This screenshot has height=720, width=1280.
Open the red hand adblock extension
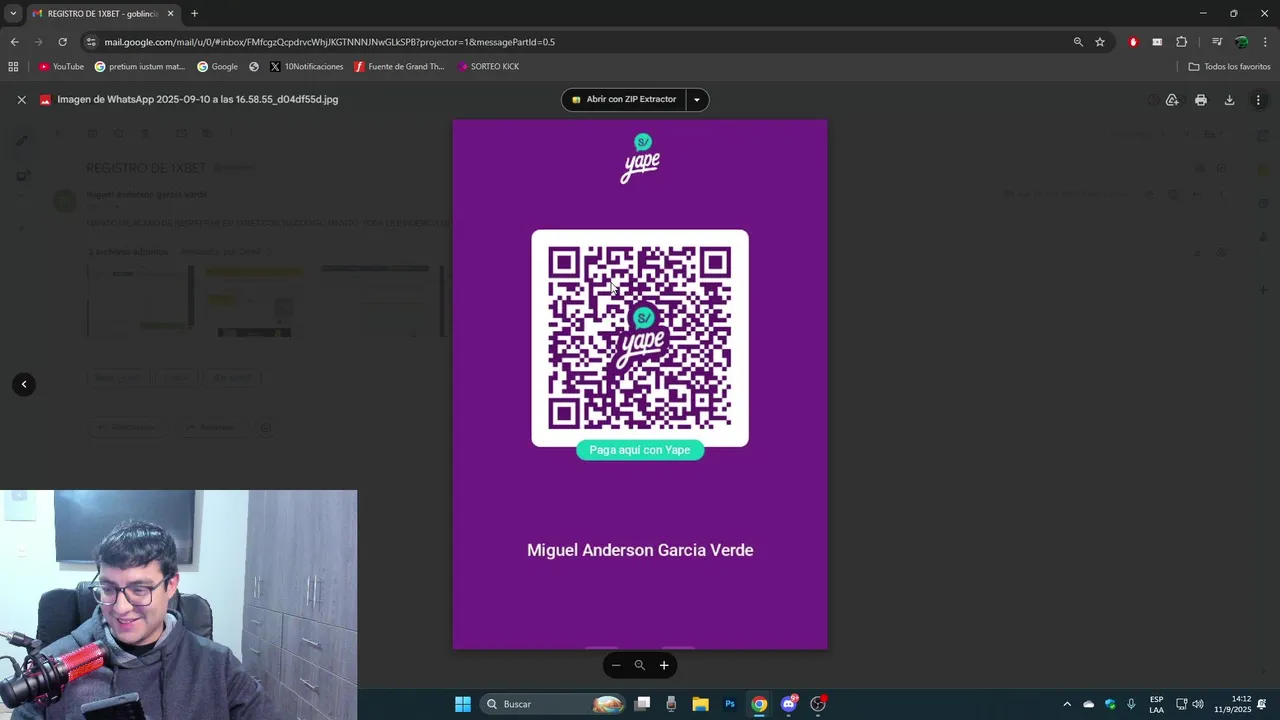tap(1133, 42)
